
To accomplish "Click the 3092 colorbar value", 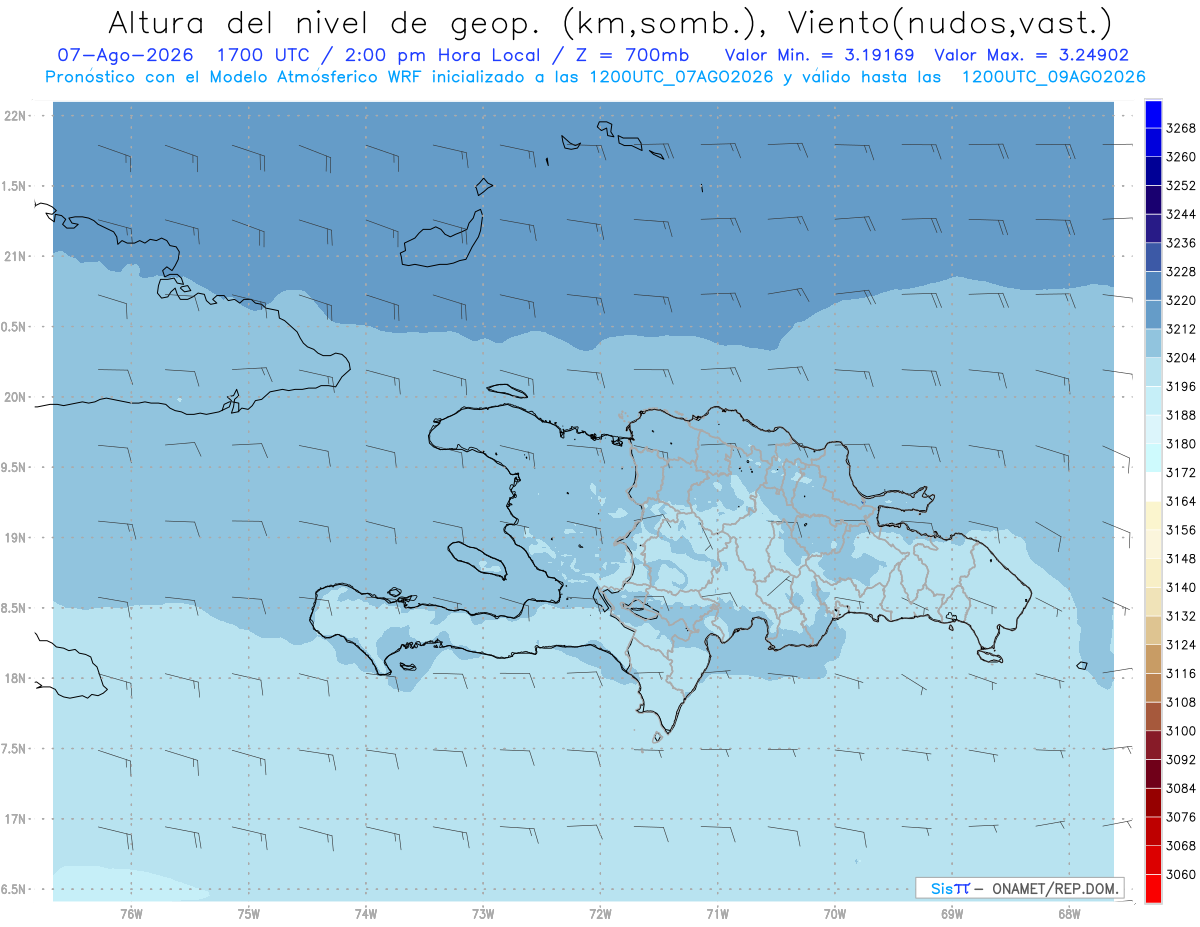I will [1181, 759].
